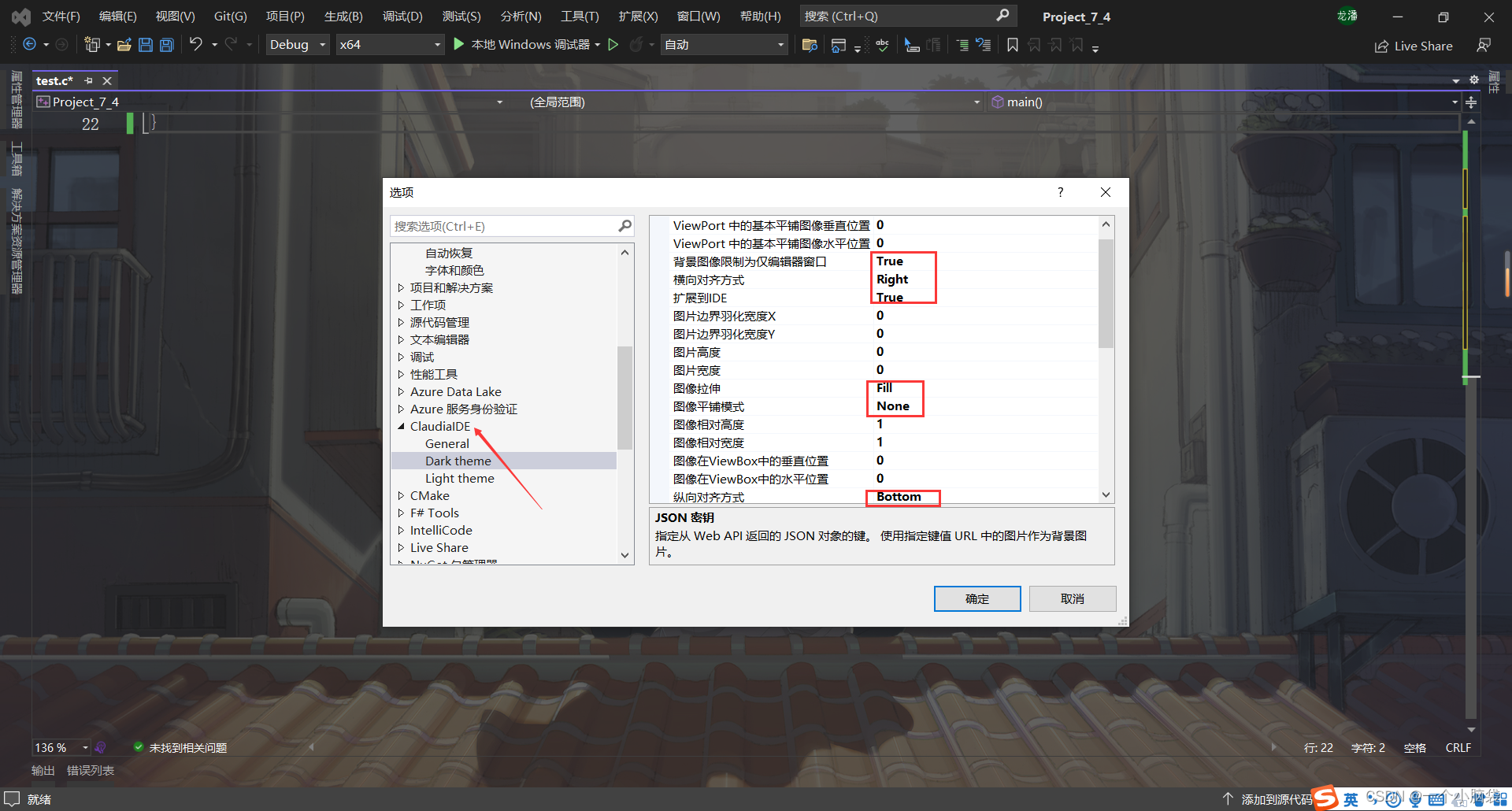Viewport: 1512px width, 811px height.
Task: Open the 工具(T) menu
Action: [x=580, y=16]
